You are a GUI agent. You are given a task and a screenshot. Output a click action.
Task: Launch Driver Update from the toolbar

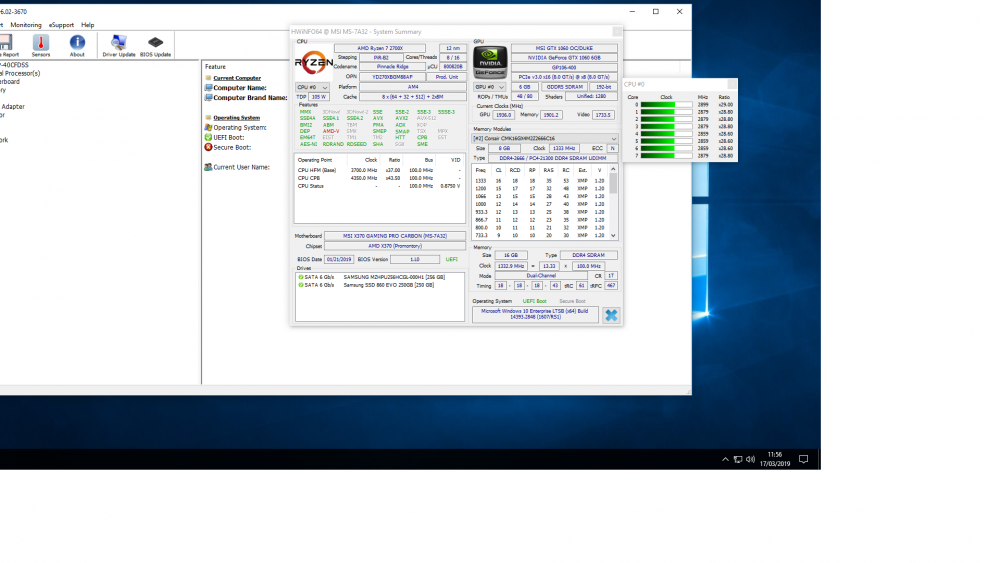click(x=119, y=45)
